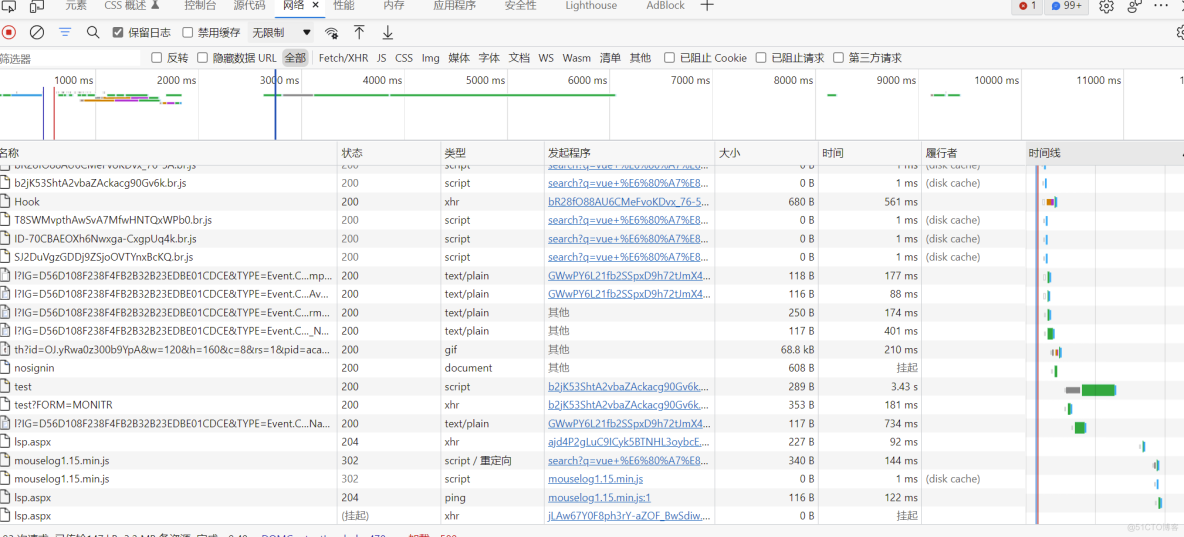Screen dimensions: 1184x537
Task: Stop recording network log
Action: (x=9, y=32)
